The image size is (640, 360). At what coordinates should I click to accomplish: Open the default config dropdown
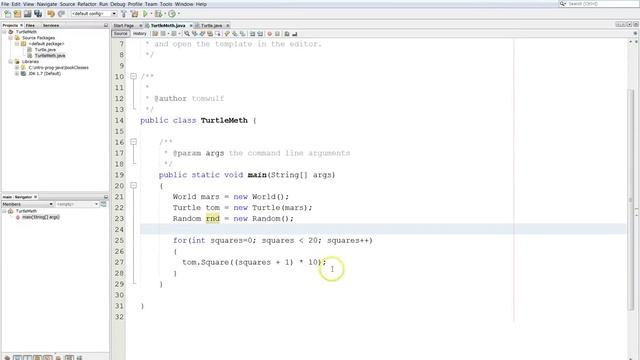tap(114, 14)
